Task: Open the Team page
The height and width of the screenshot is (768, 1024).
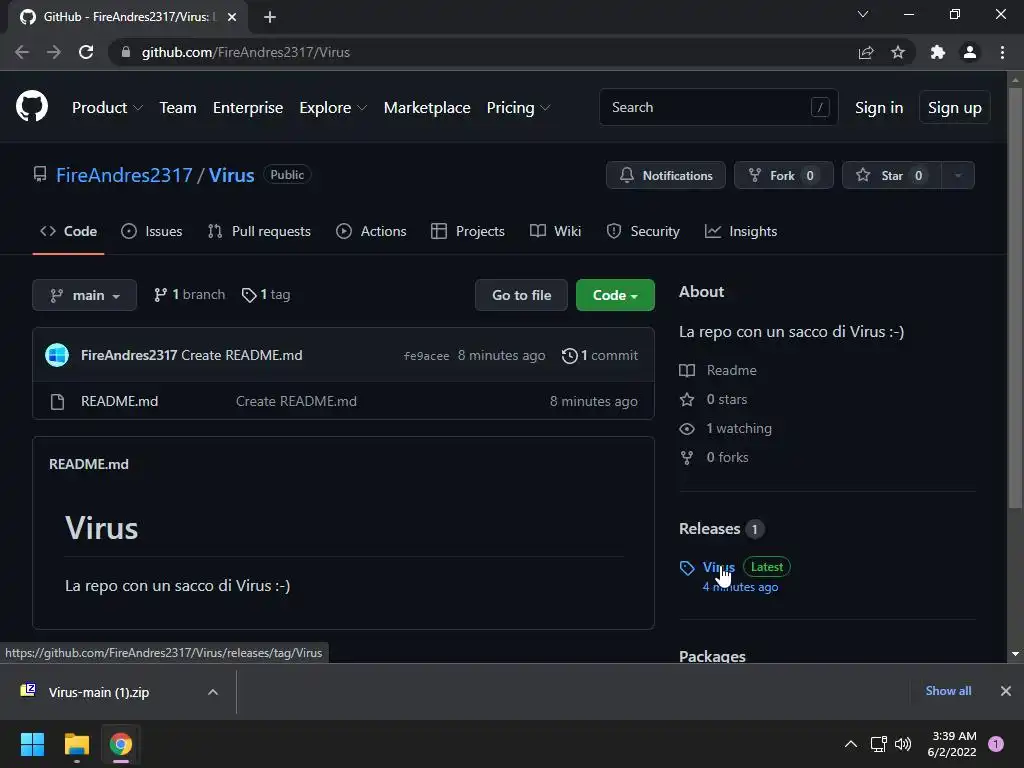Action: 178,108
